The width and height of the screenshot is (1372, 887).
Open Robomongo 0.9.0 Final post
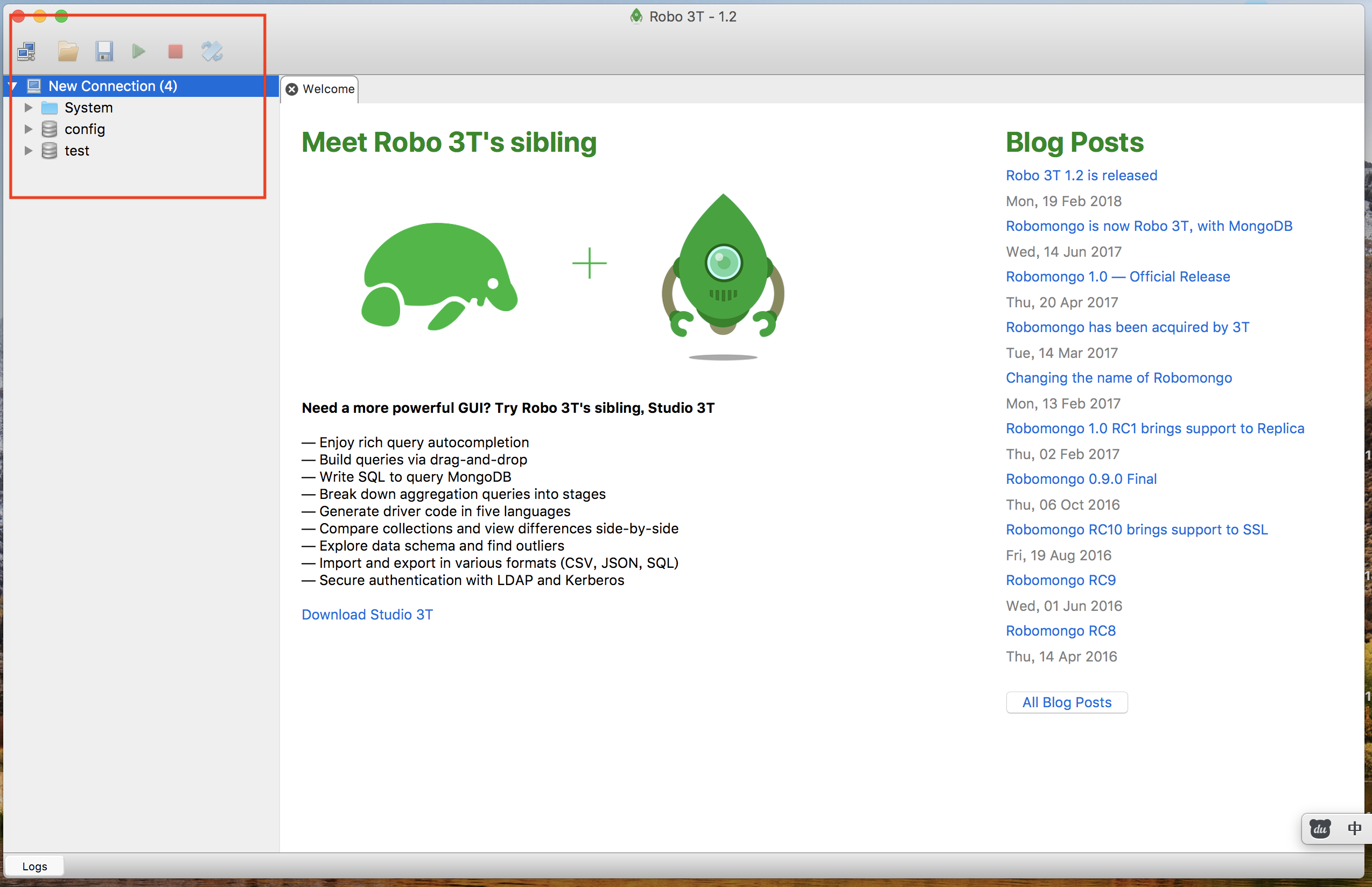(1081, 479)
